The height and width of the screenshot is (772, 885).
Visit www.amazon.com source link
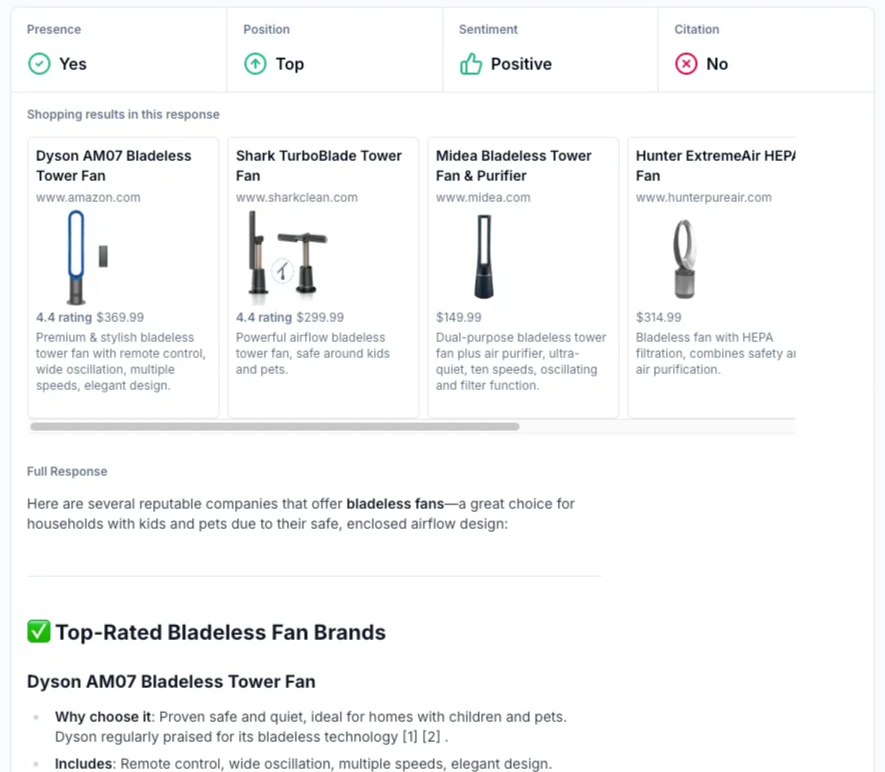click(x=88, y=198)
